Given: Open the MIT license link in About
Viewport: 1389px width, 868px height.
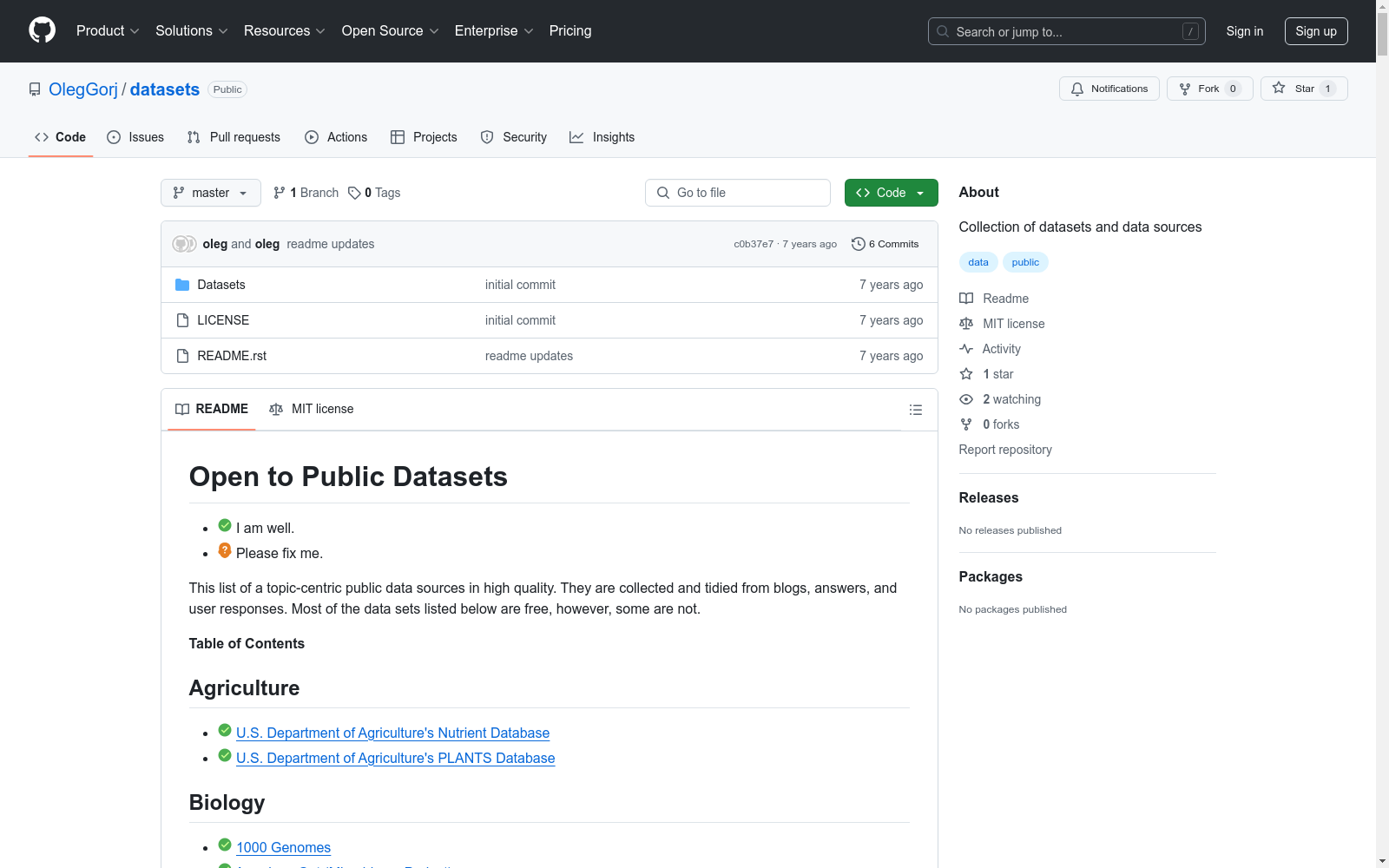Looking at the screenshot, I should pyautogui.click(x=1002, y=324).
